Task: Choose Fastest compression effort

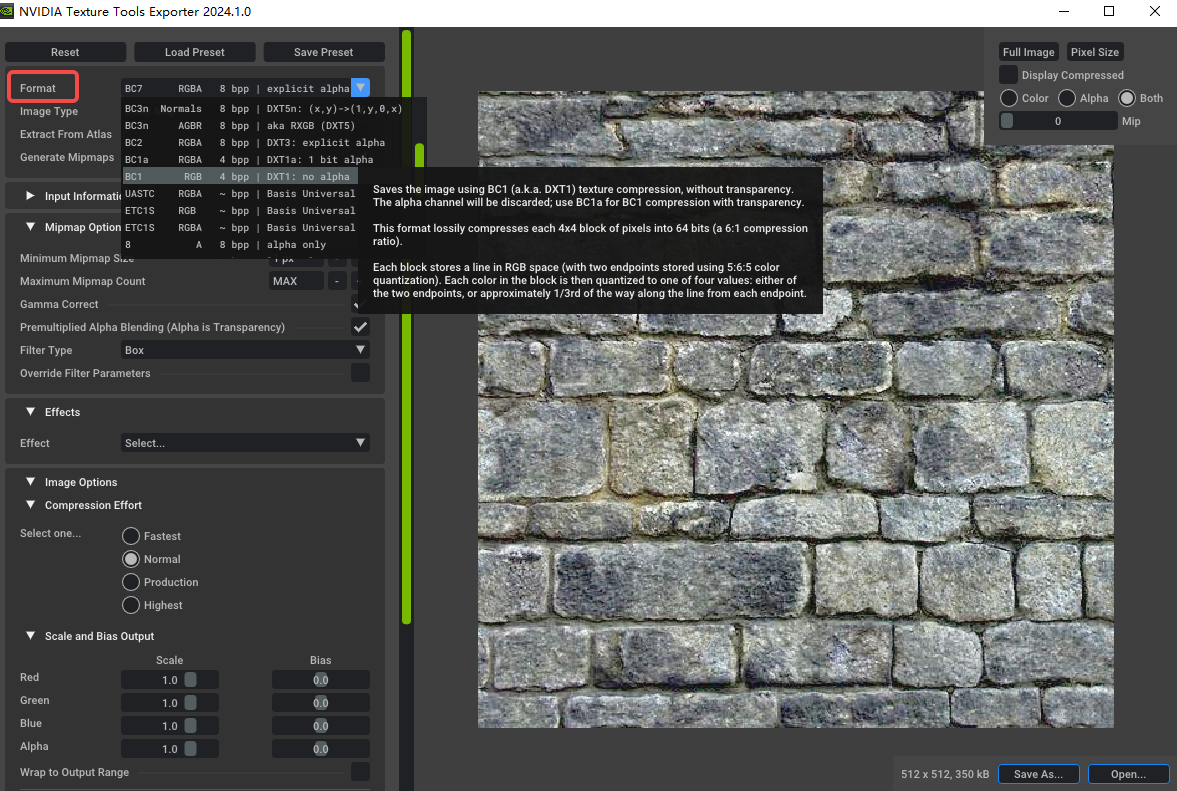Action: click(x=131, y=536)
